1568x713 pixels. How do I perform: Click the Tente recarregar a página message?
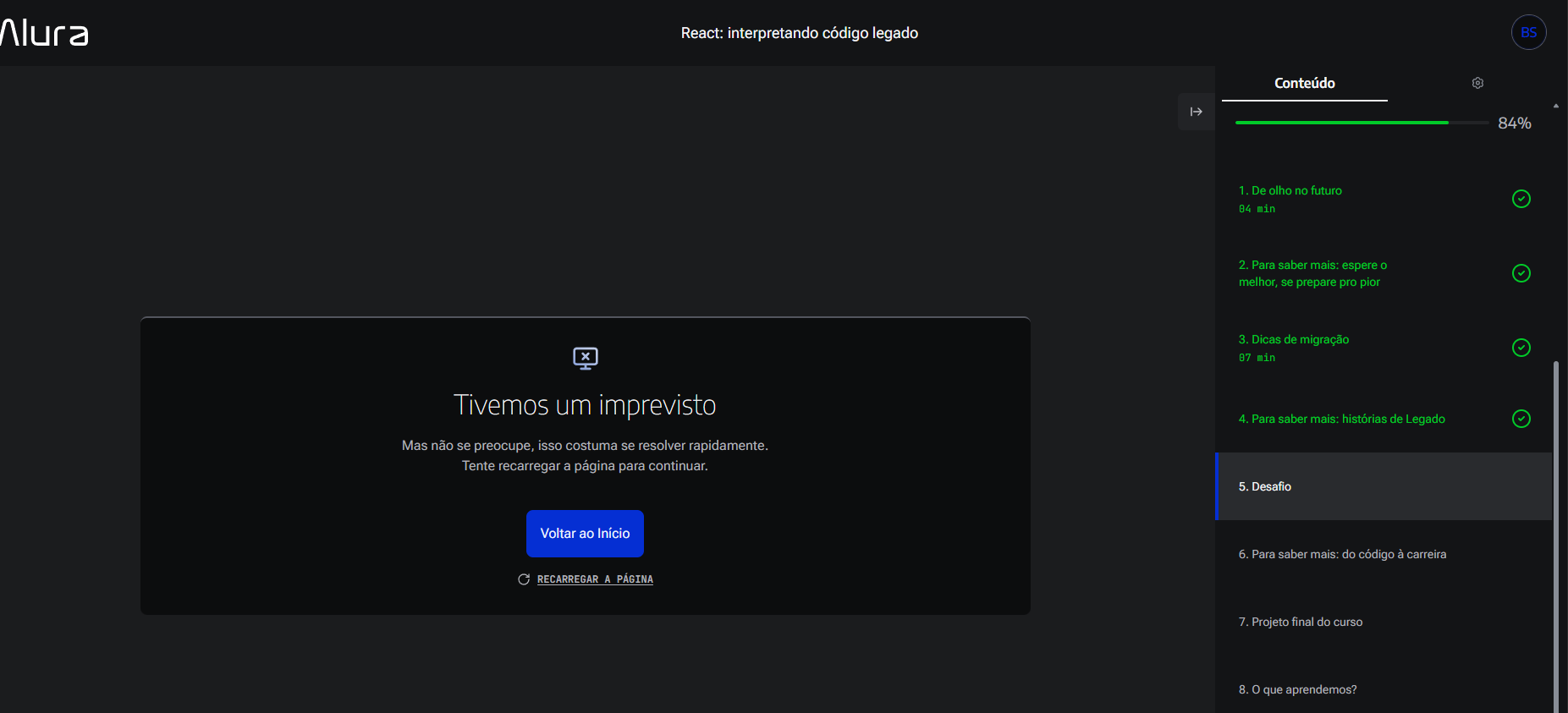(585, 466)
